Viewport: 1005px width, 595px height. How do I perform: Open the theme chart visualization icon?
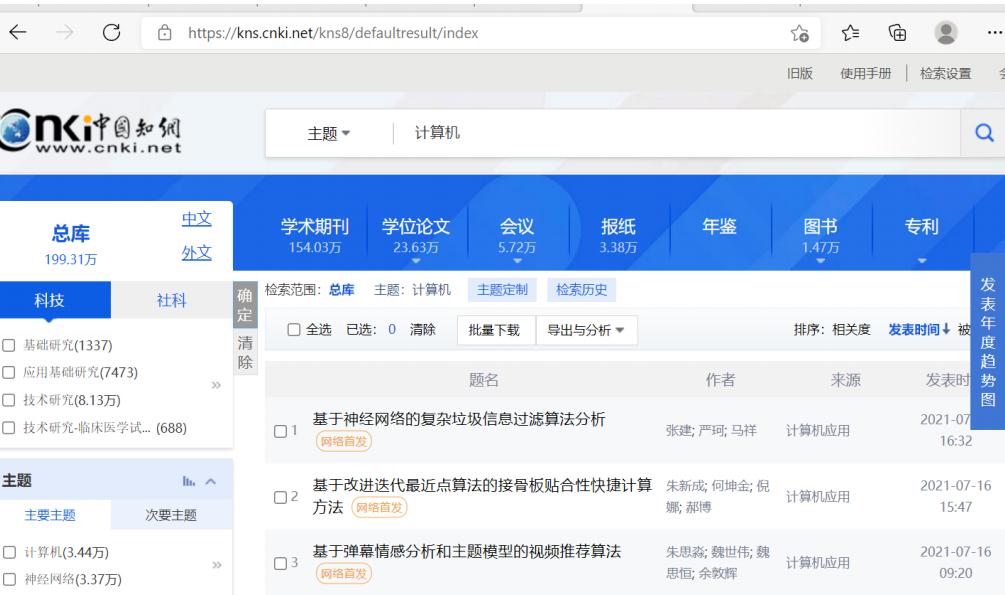(x=187, y=481)
